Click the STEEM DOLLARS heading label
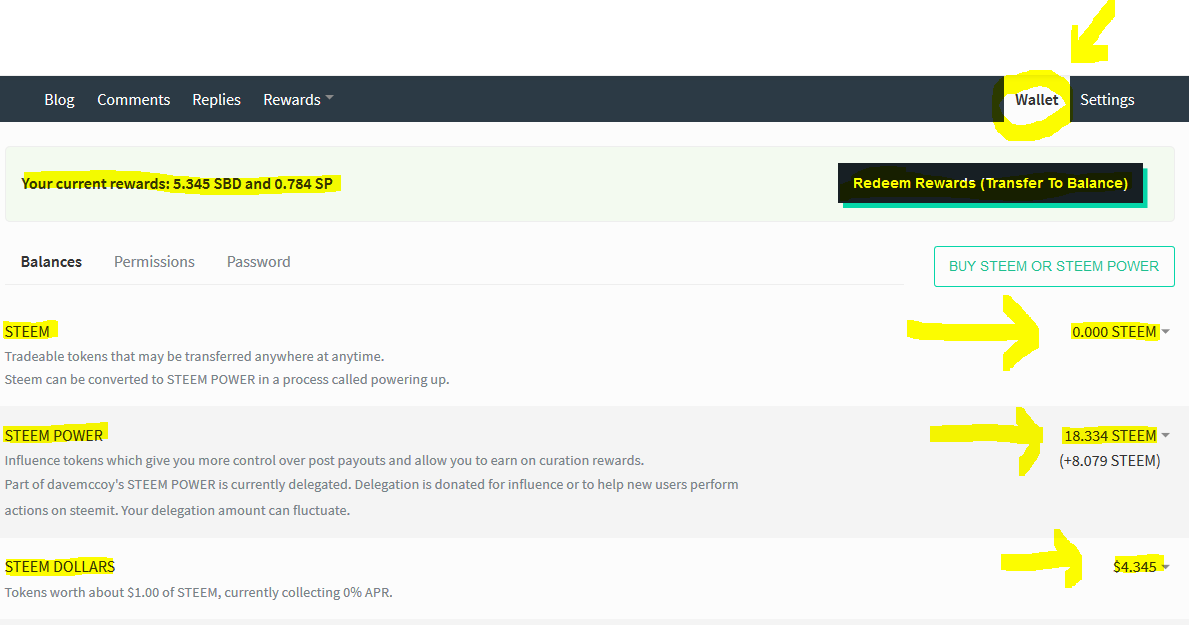 (x=60, y=567)
